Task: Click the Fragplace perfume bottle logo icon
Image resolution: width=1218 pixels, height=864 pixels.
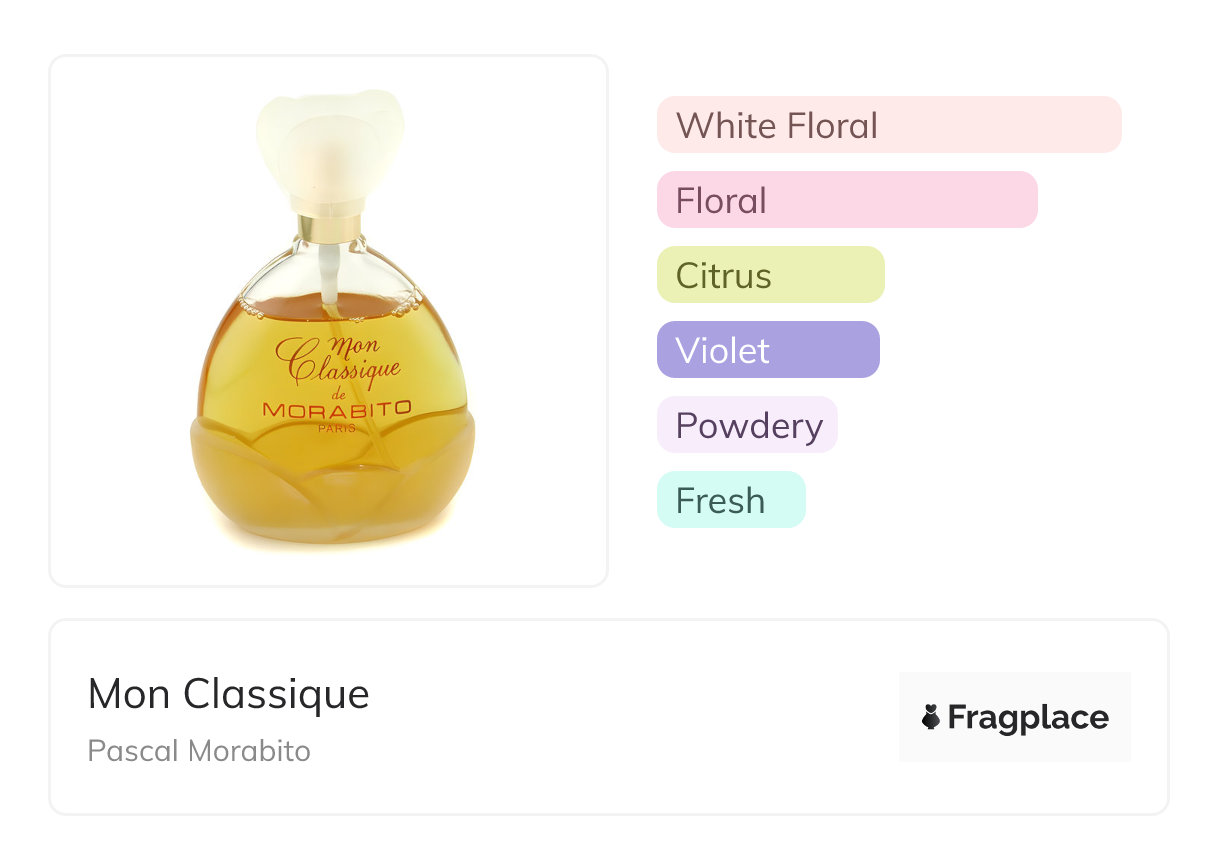Action: [931, 717]
